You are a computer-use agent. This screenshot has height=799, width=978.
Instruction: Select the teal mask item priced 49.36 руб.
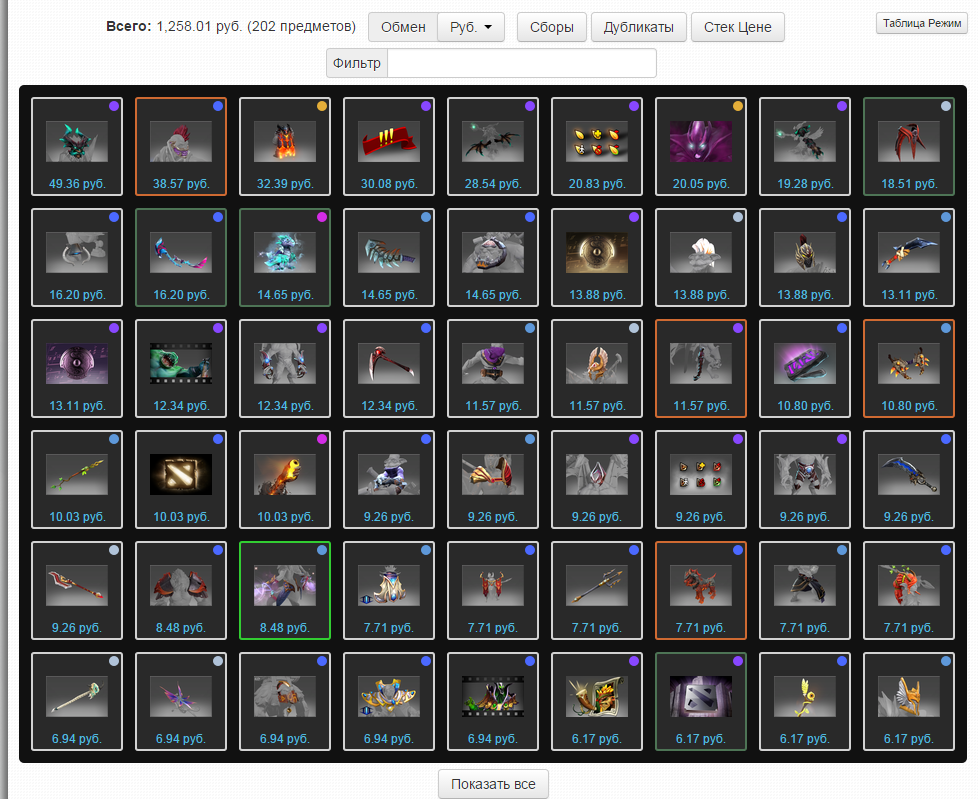click(77, 147)
